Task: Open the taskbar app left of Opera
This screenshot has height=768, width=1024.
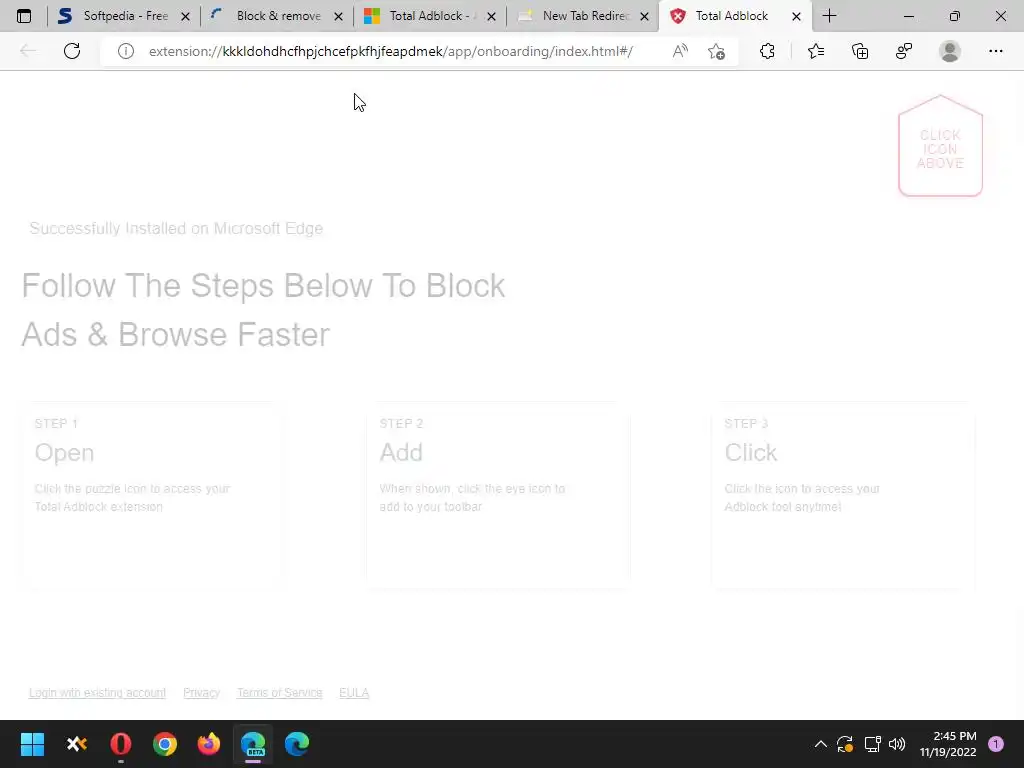Action: click(76, 744)
